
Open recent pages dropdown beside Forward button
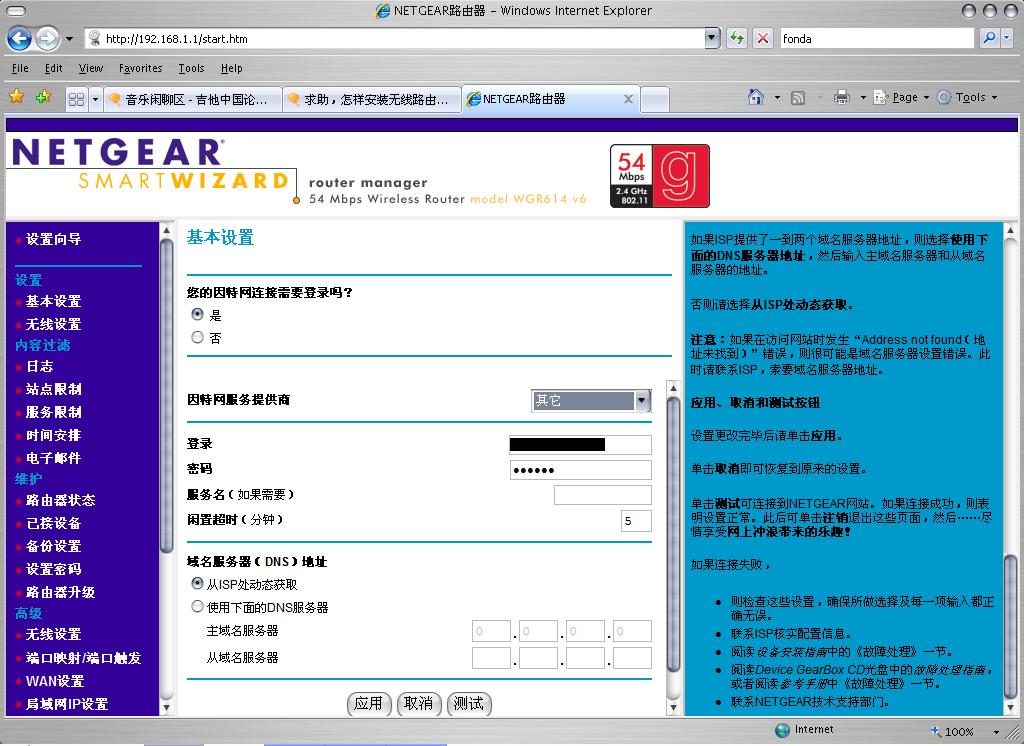tap(69, 39)
